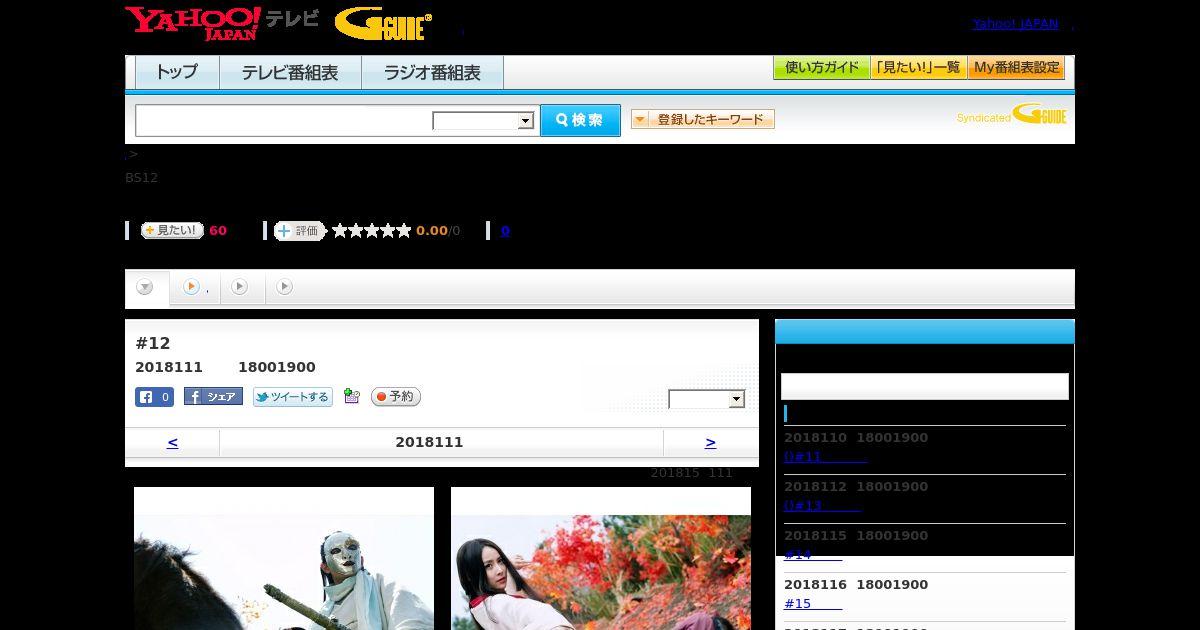Viewport: 1200px width, 630px height.
Task: Select the fourth tab with grey play icon
Action: pyautogui.click(x=285, y=288)
